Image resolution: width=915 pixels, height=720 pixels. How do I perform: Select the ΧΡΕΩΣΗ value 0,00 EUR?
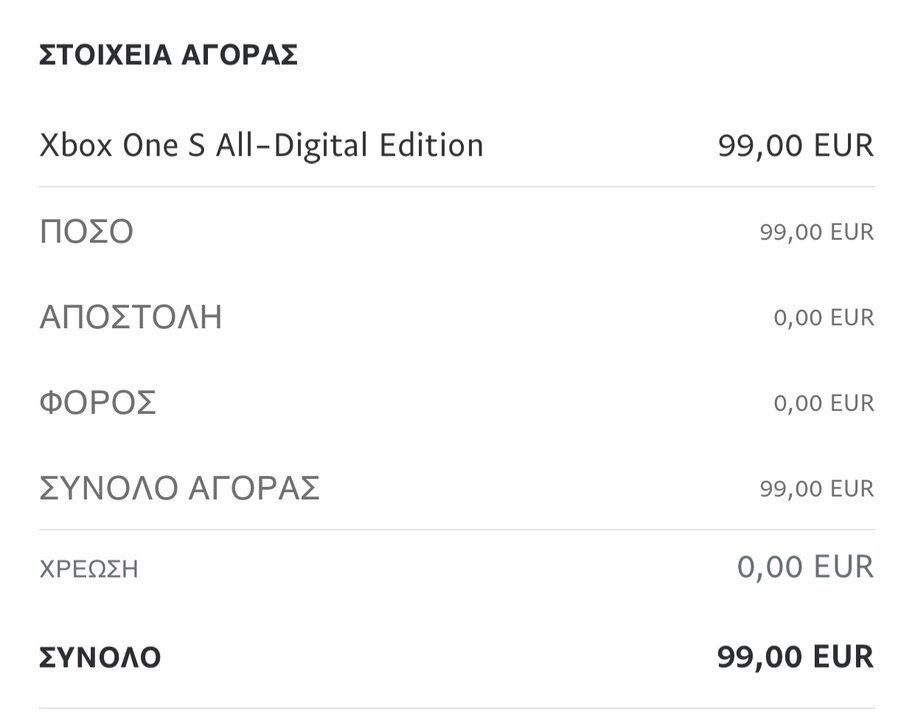pyautogui.click(x=805, y=568)
